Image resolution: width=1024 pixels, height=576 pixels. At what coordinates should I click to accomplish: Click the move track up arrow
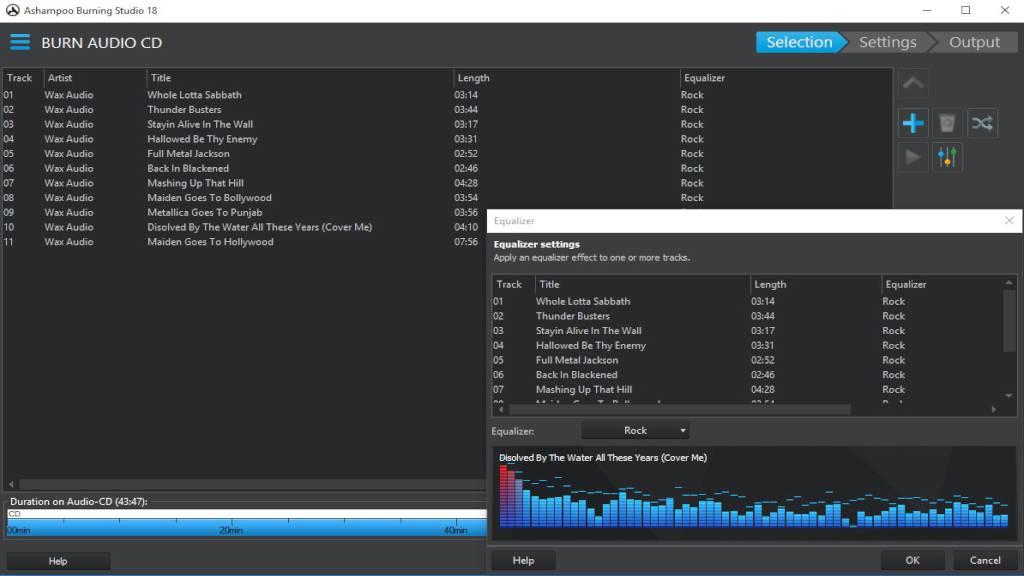pos(913,83)
